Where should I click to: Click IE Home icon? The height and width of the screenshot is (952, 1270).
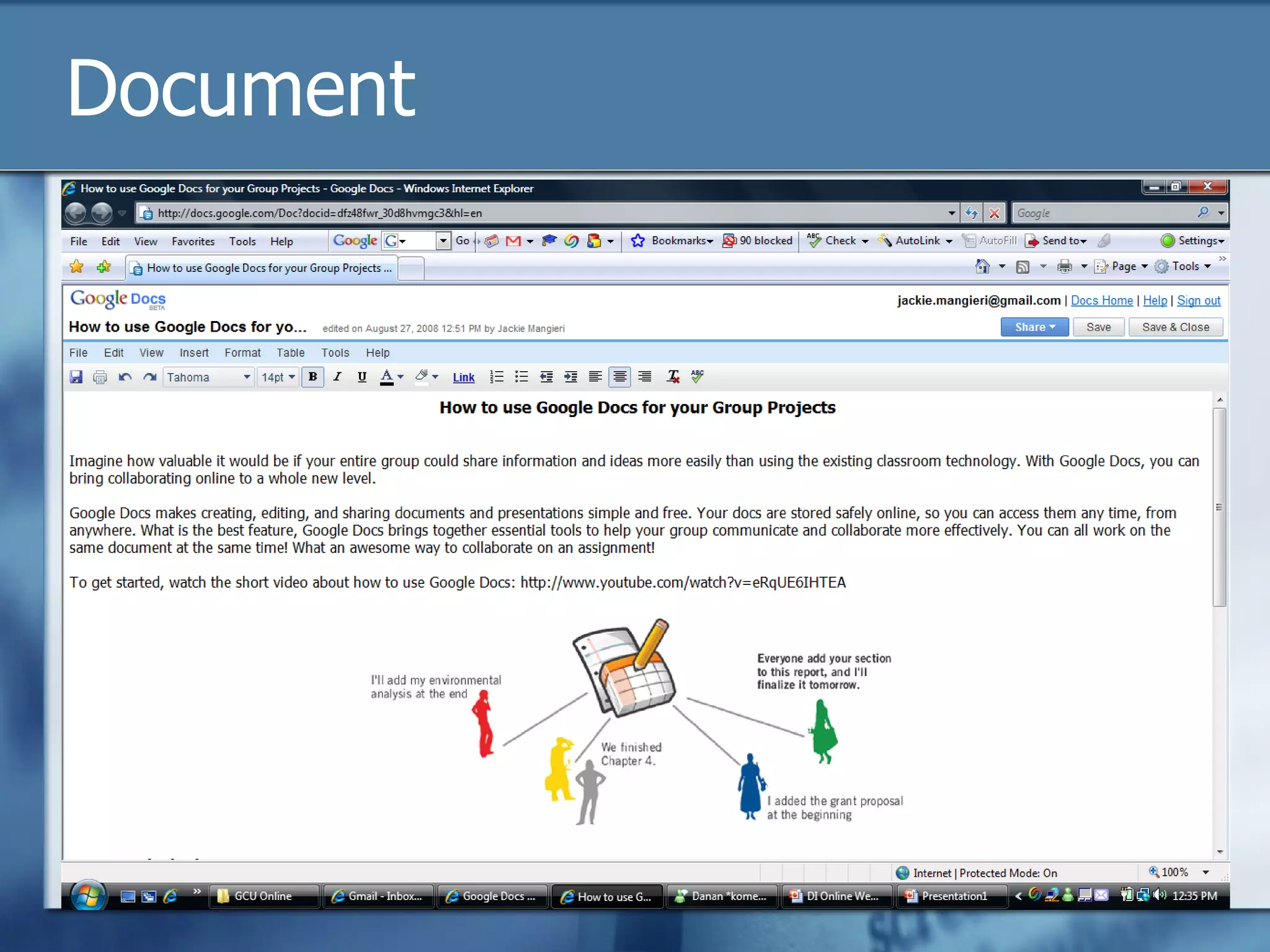click(x=982, y=267)
